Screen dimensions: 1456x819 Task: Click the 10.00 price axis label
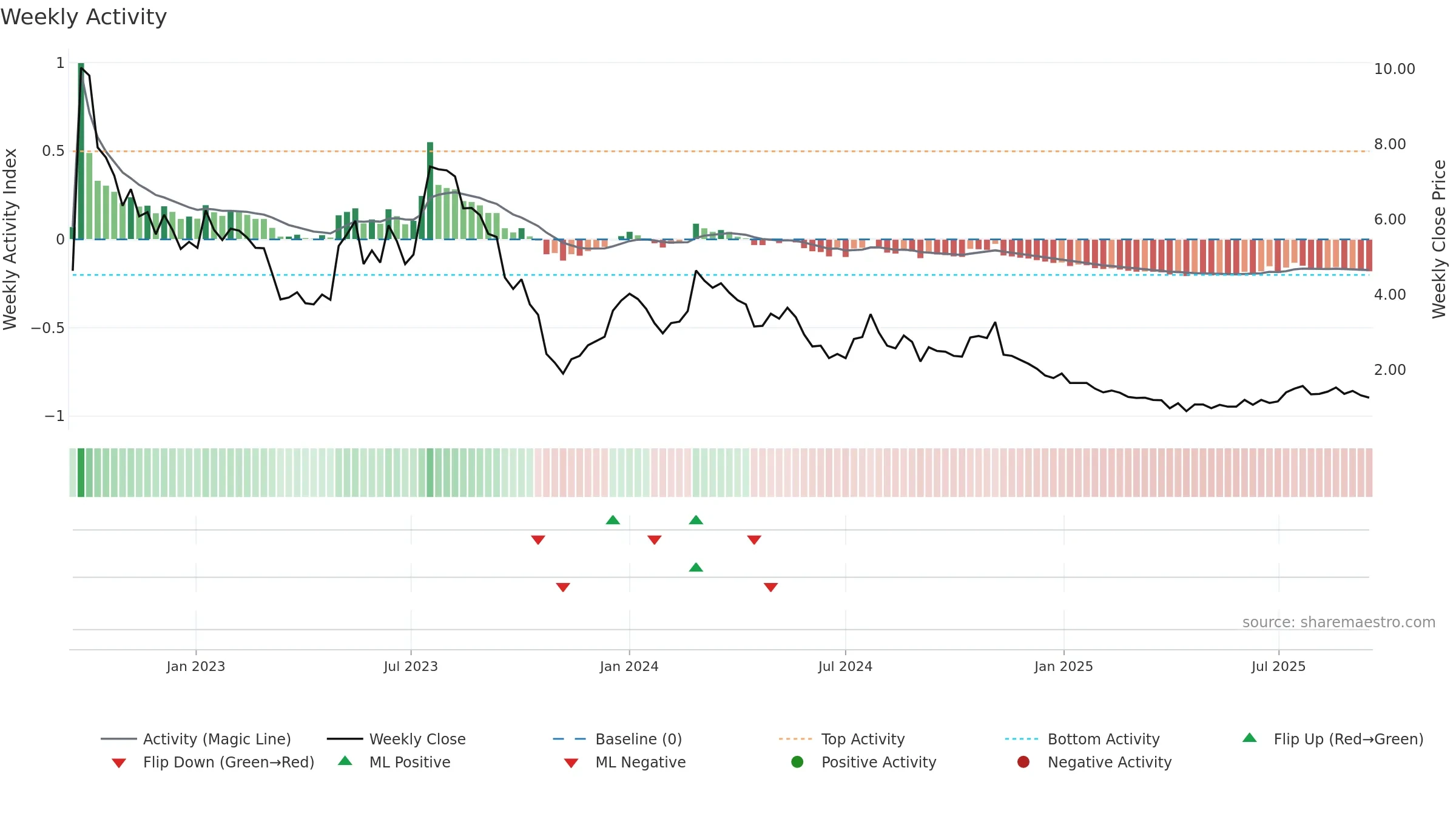pos(1394,69)
